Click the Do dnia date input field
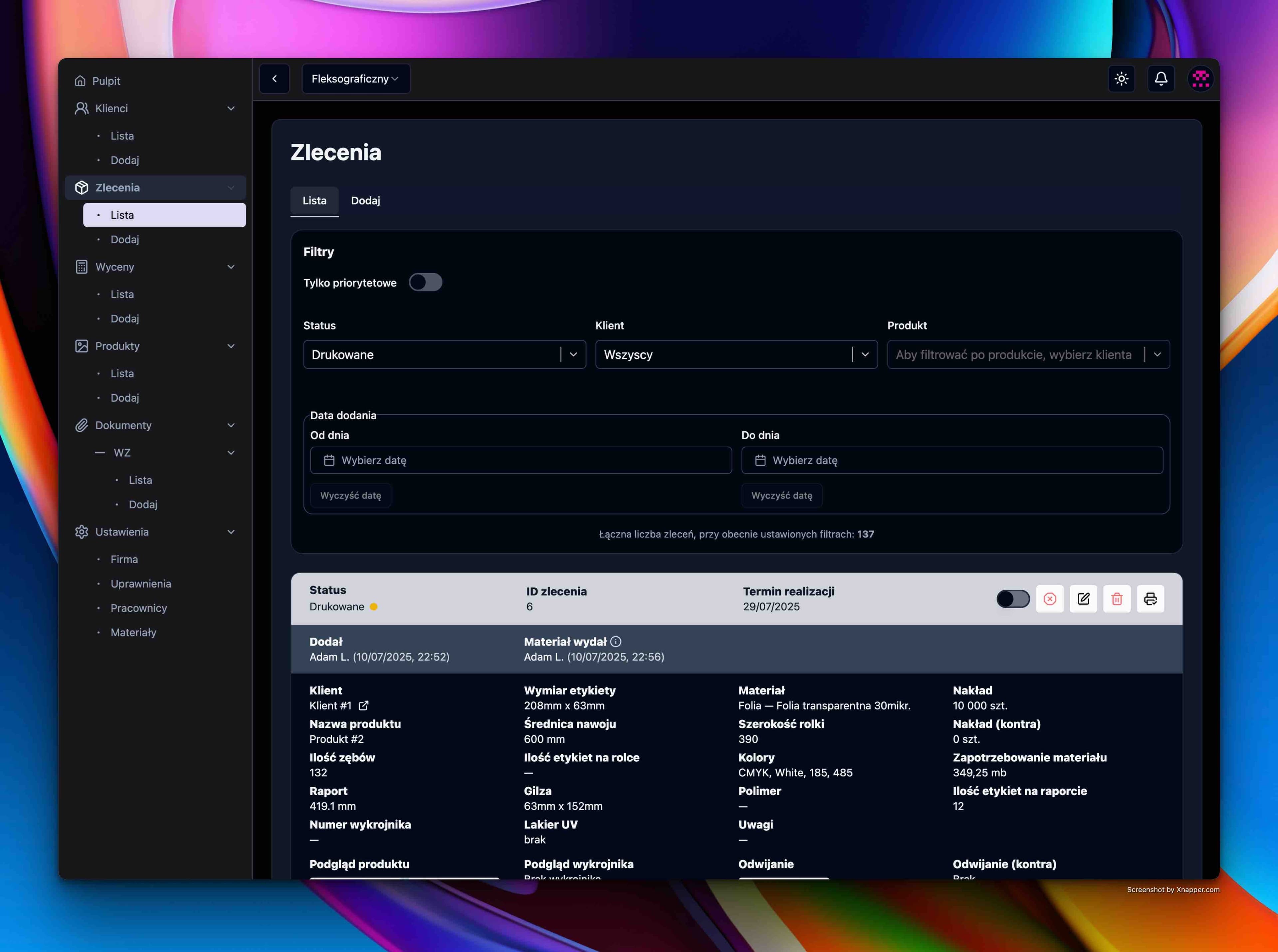1278x952 pixels. point(951,461)
